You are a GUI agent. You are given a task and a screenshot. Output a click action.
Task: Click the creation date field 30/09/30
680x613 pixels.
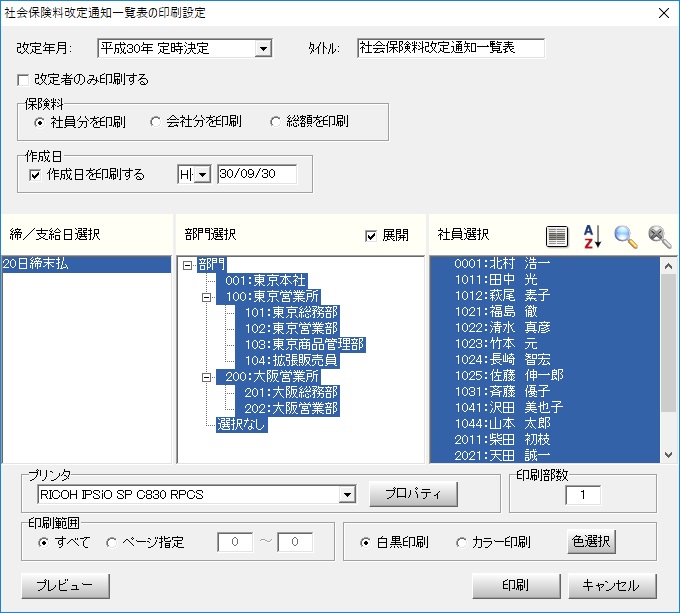pos(257,174)
